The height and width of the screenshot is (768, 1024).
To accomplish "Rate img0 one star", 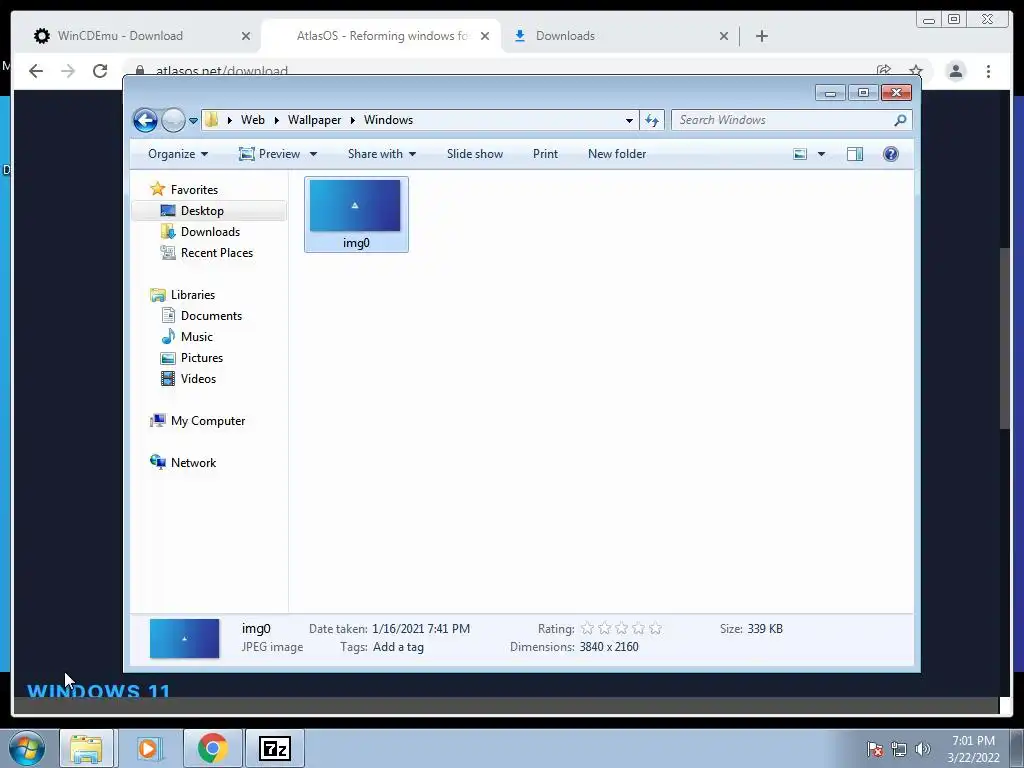I will click(x=587, y=628).
